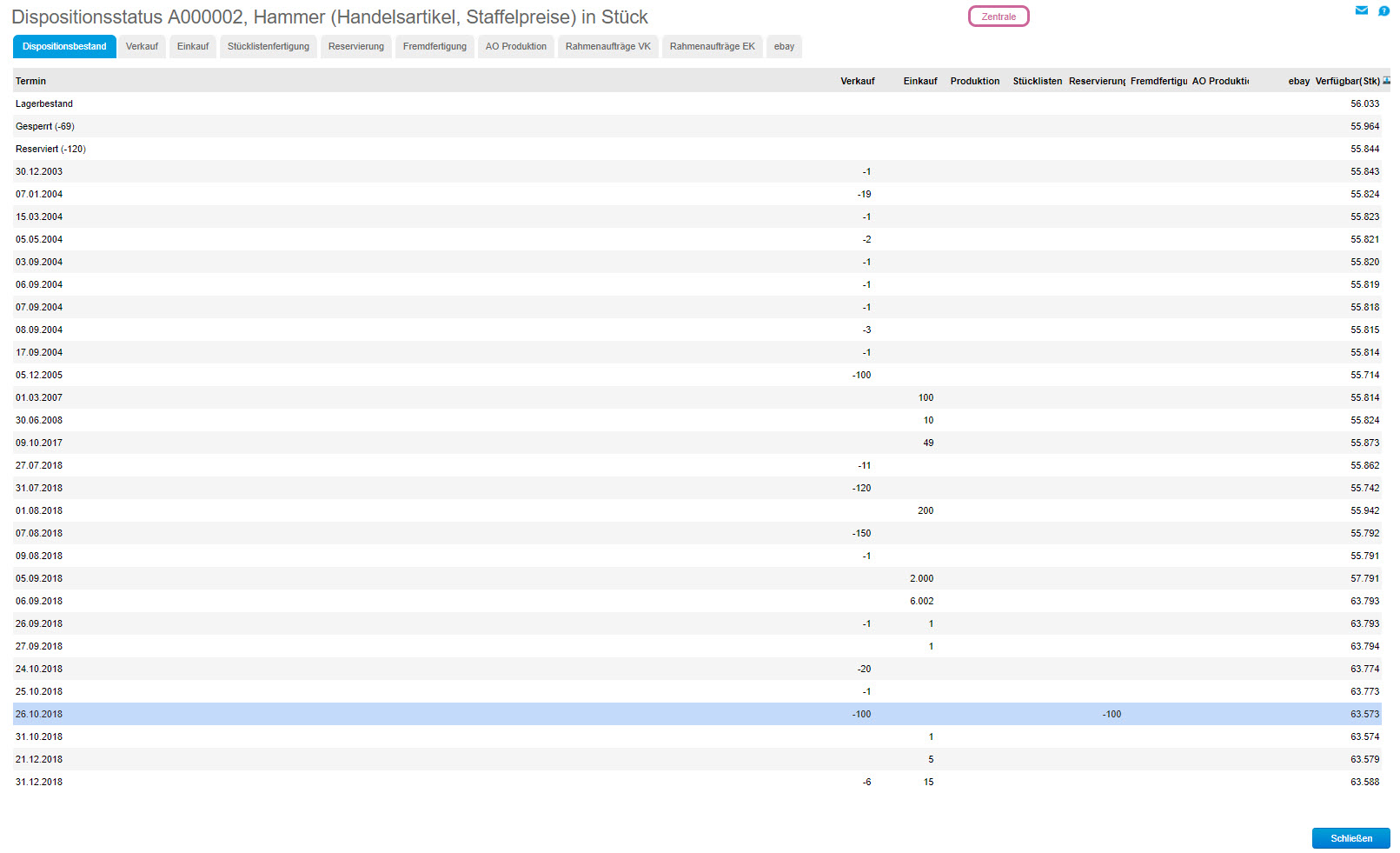Viewport: 1400px width, 853px height.
Task: Click the date 03.09.2004
Action: pyautogui.click(x=39, y=262)
